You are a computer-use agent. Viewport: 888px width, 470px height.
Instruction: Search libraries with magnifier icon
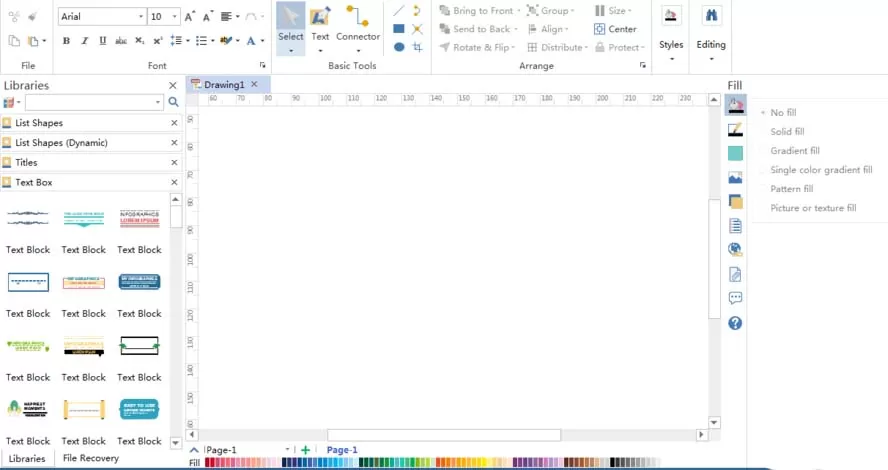click(x=173, y=102)
